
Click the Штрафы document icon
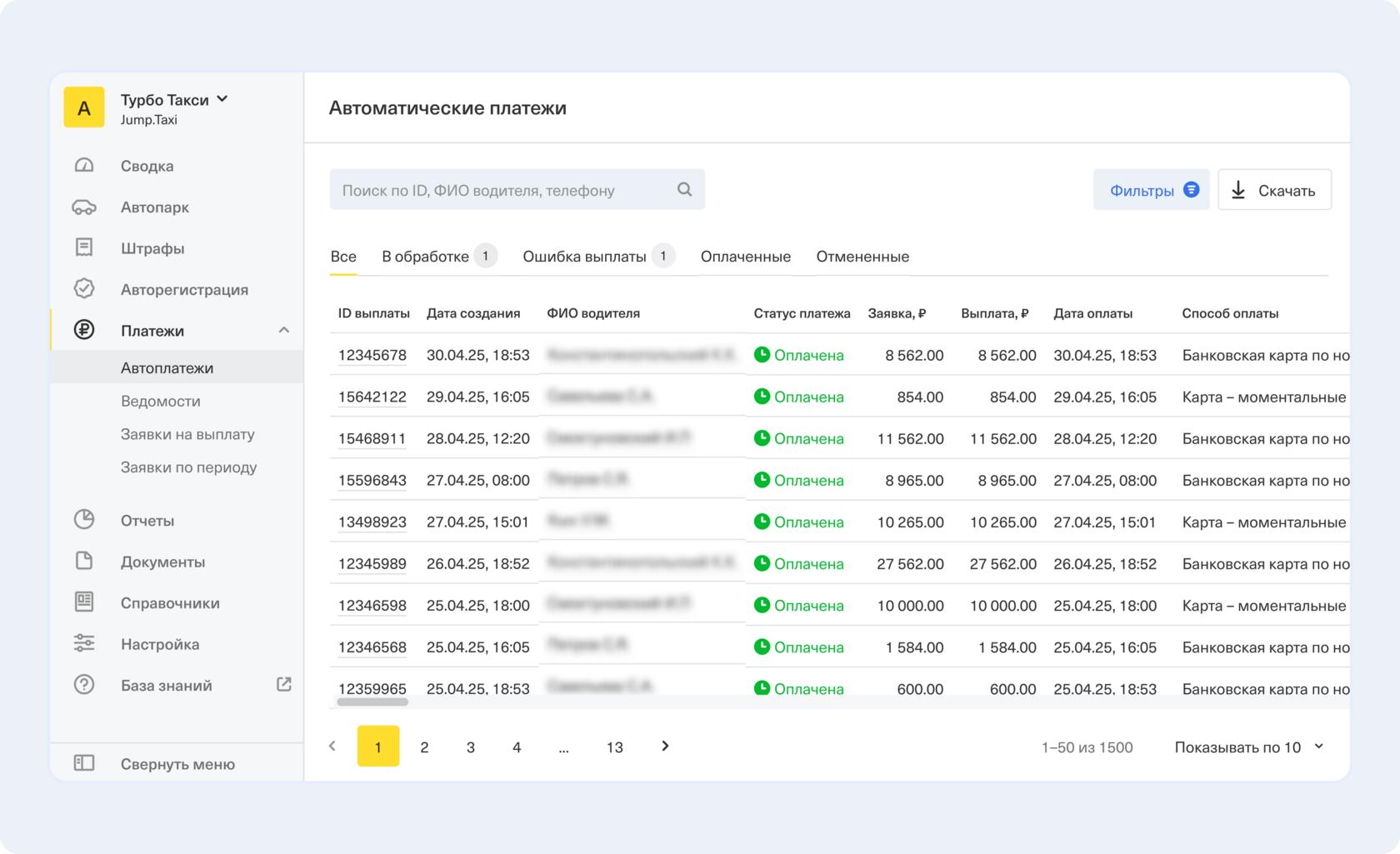[x=84, y=247]
